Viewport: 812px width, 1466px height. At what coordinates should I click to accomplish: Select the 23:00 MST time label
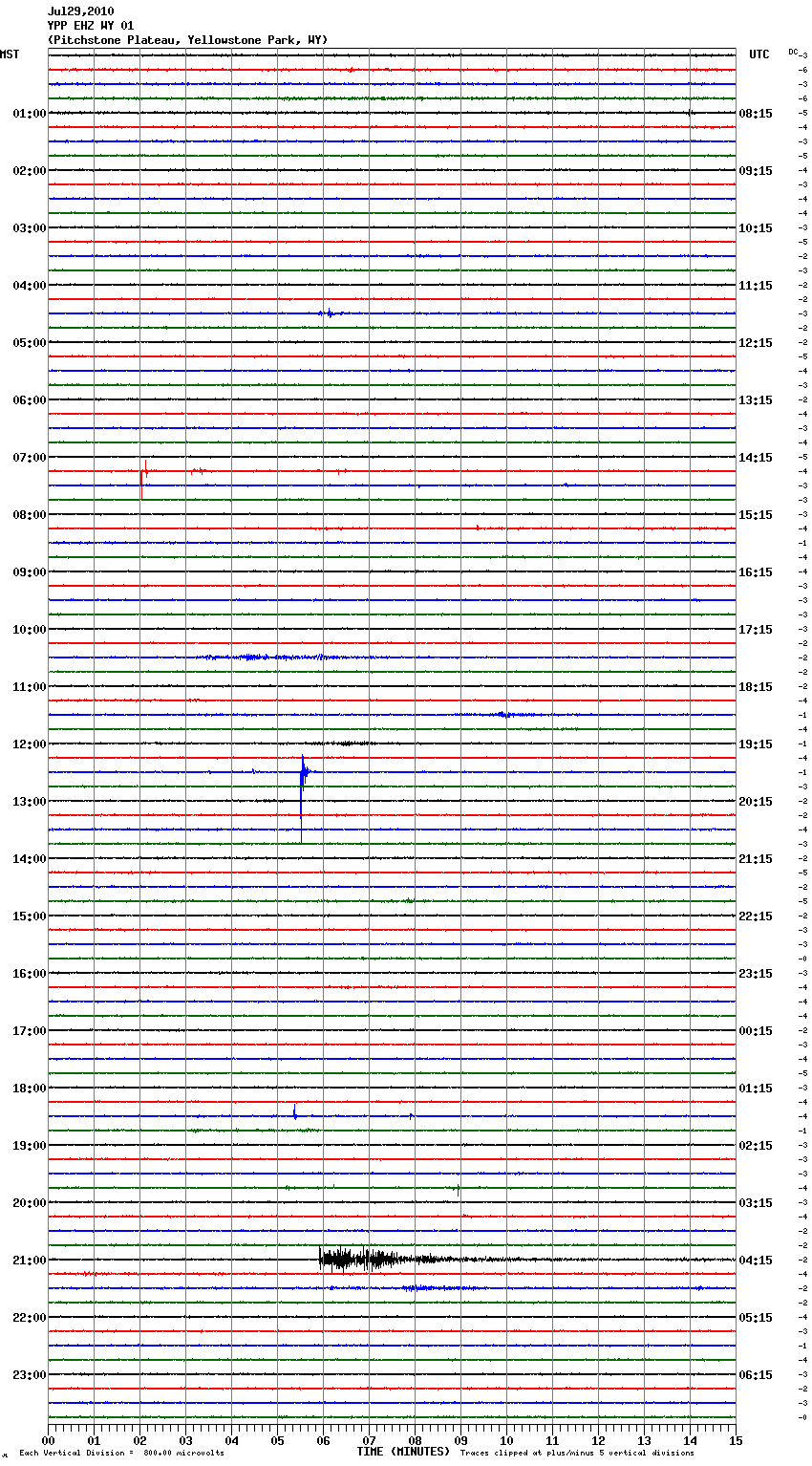point(30,1375)
